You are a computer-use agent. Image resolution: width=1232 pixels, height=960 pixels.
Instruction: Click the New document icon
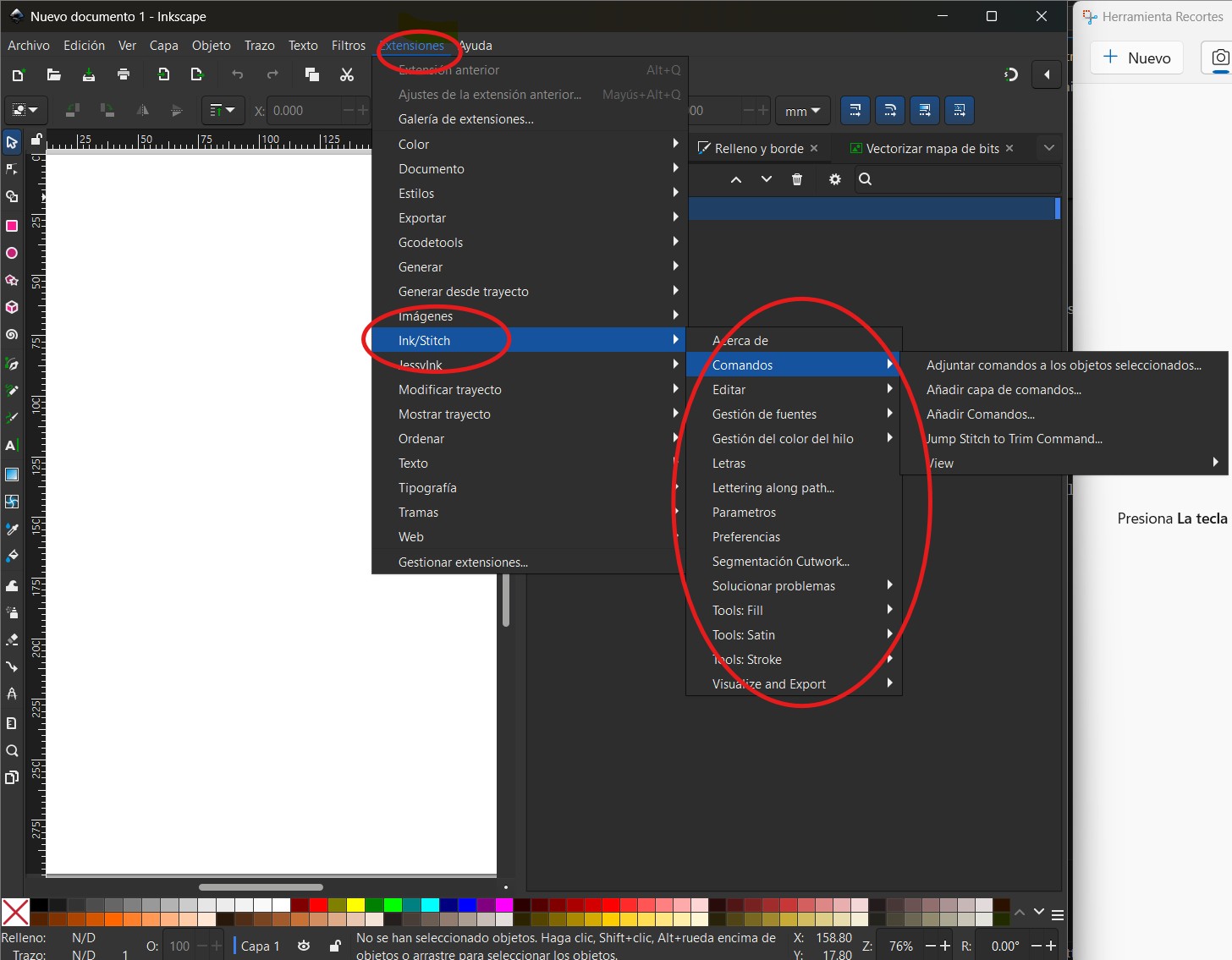(x=18, y=74)
